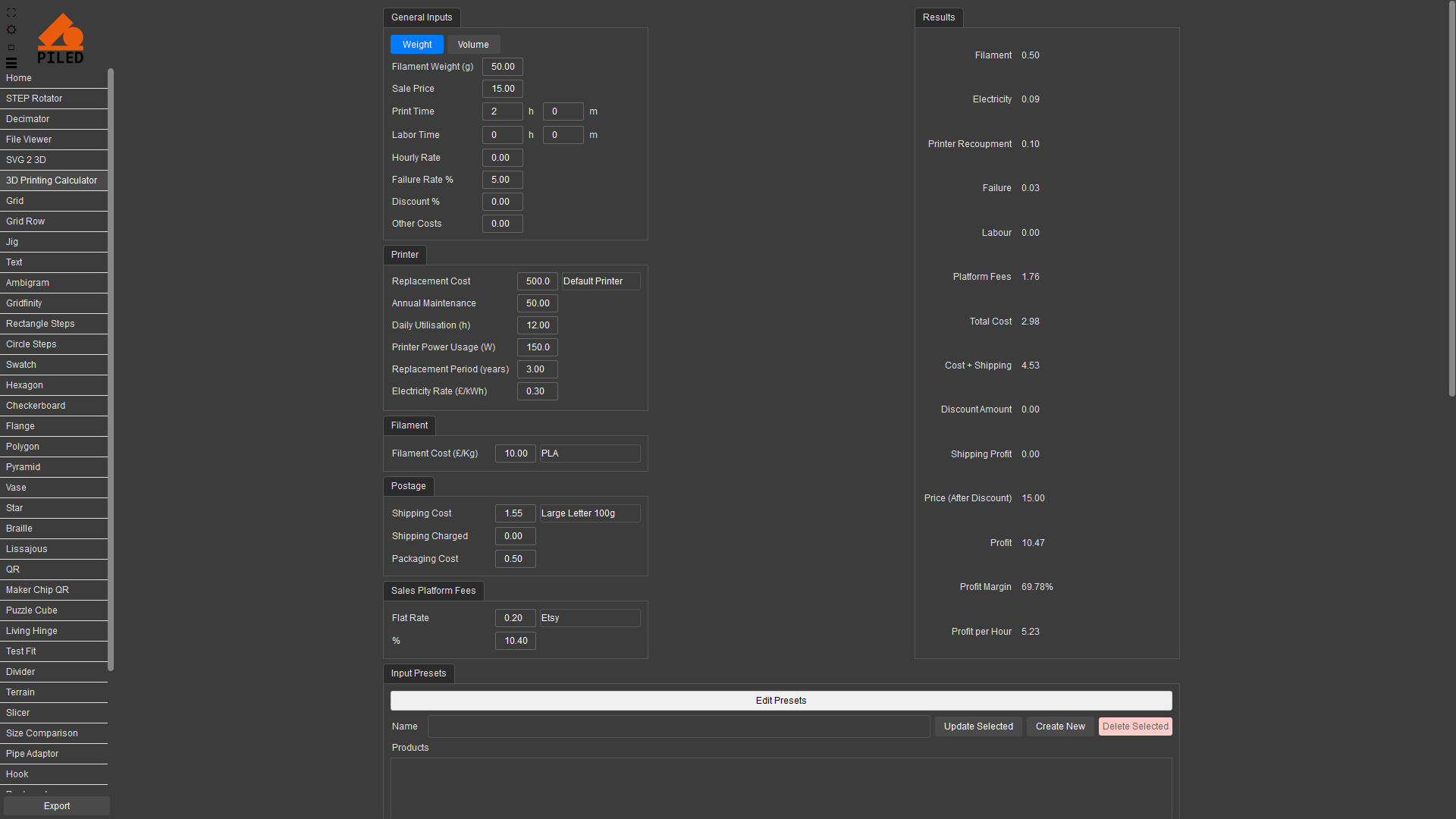Click the Create New preset button

point(1059,726)
